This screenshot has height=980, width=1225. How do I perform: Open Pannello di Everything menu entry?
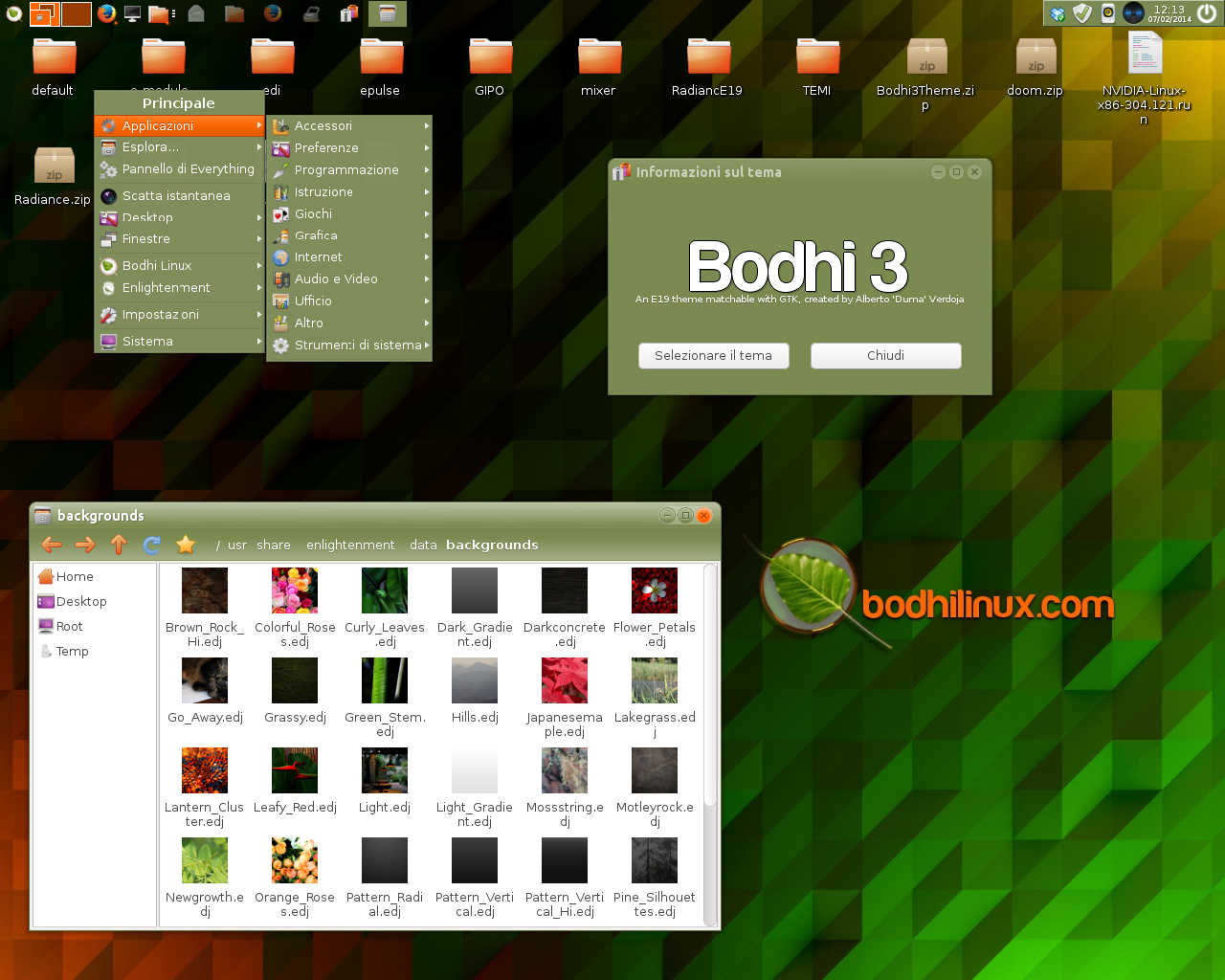[180, 169]
